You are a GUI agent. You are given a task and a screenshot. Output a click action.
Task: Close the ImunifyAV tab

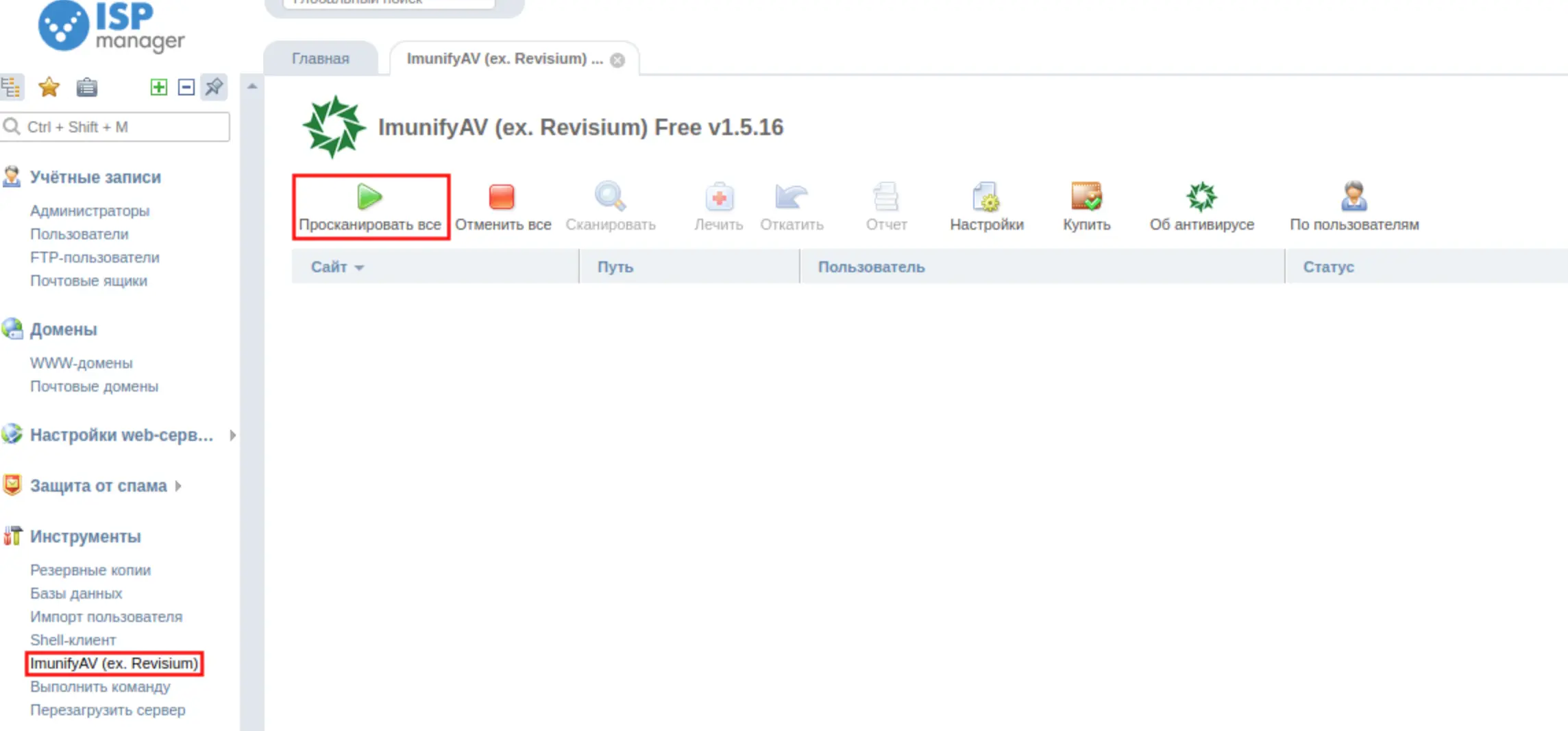617,60
